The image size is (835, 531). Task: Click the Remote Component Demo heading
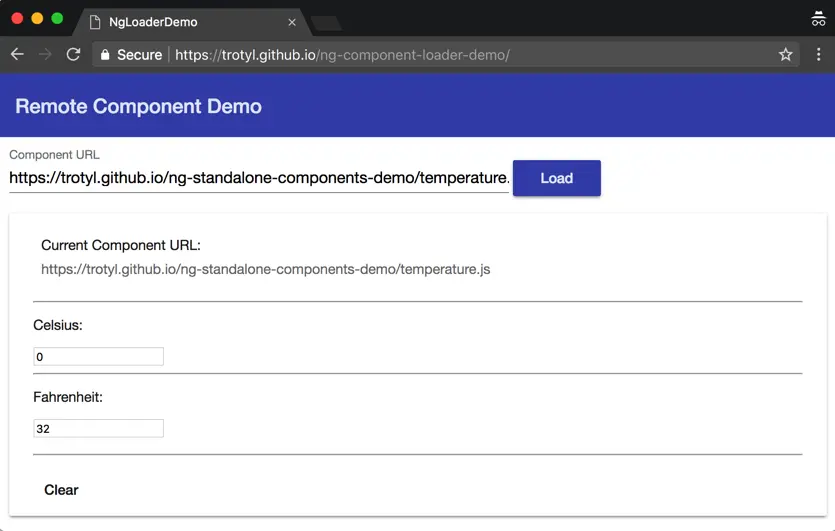point(139,106)
